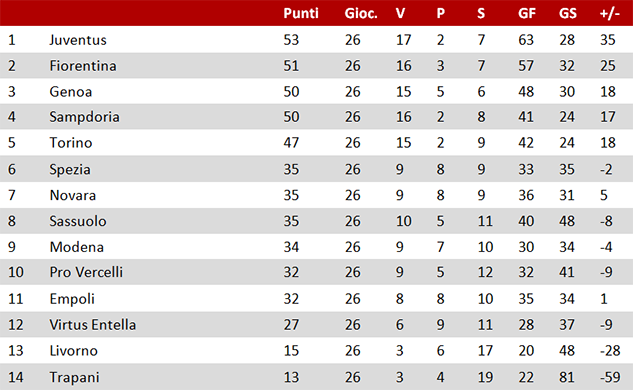Select the Empoli row
The image size is (633, 390).
pyautogui.click(x=316, y=298)
